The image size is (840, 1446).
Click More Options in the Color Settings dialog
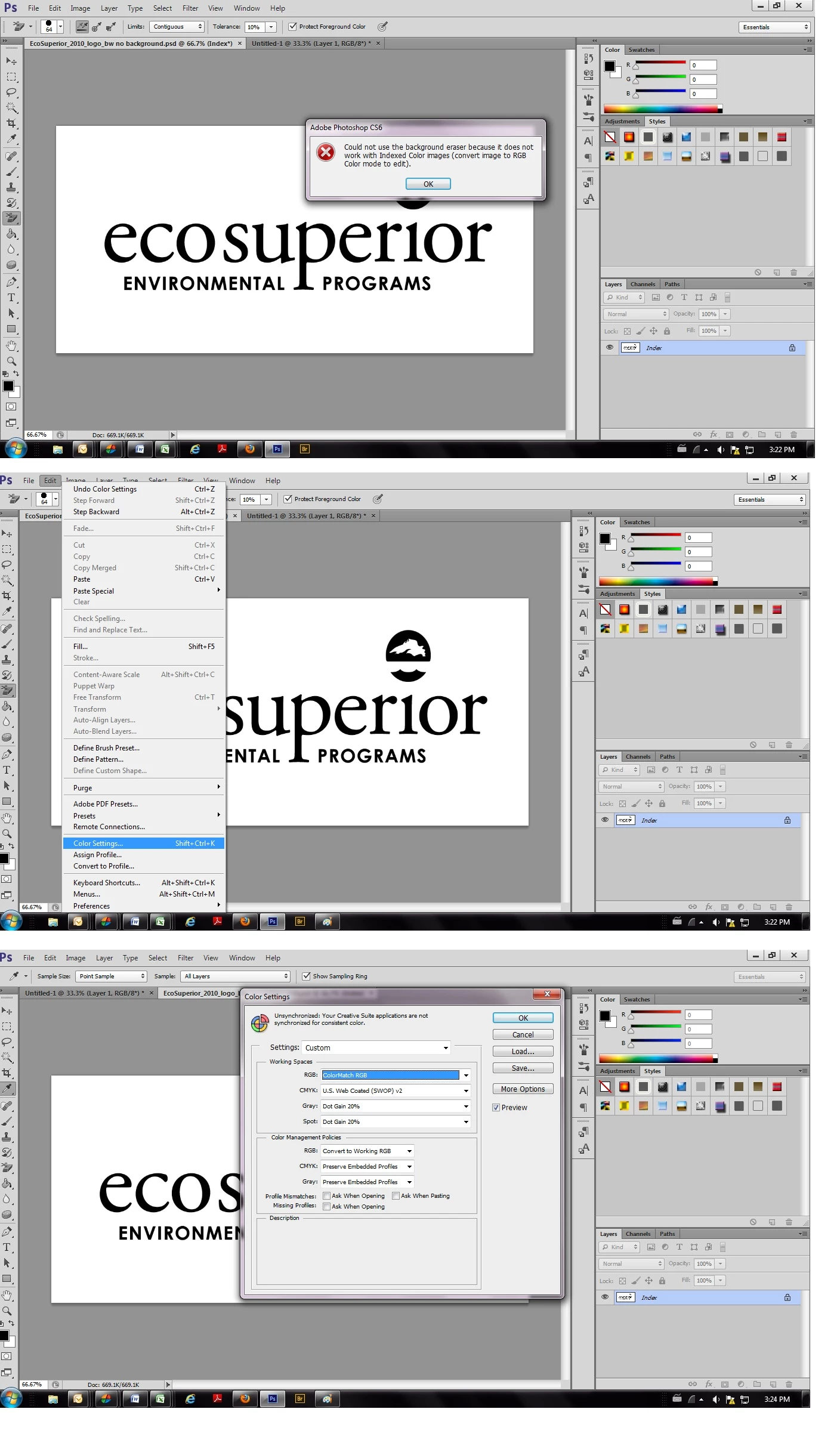(523, 1089)
